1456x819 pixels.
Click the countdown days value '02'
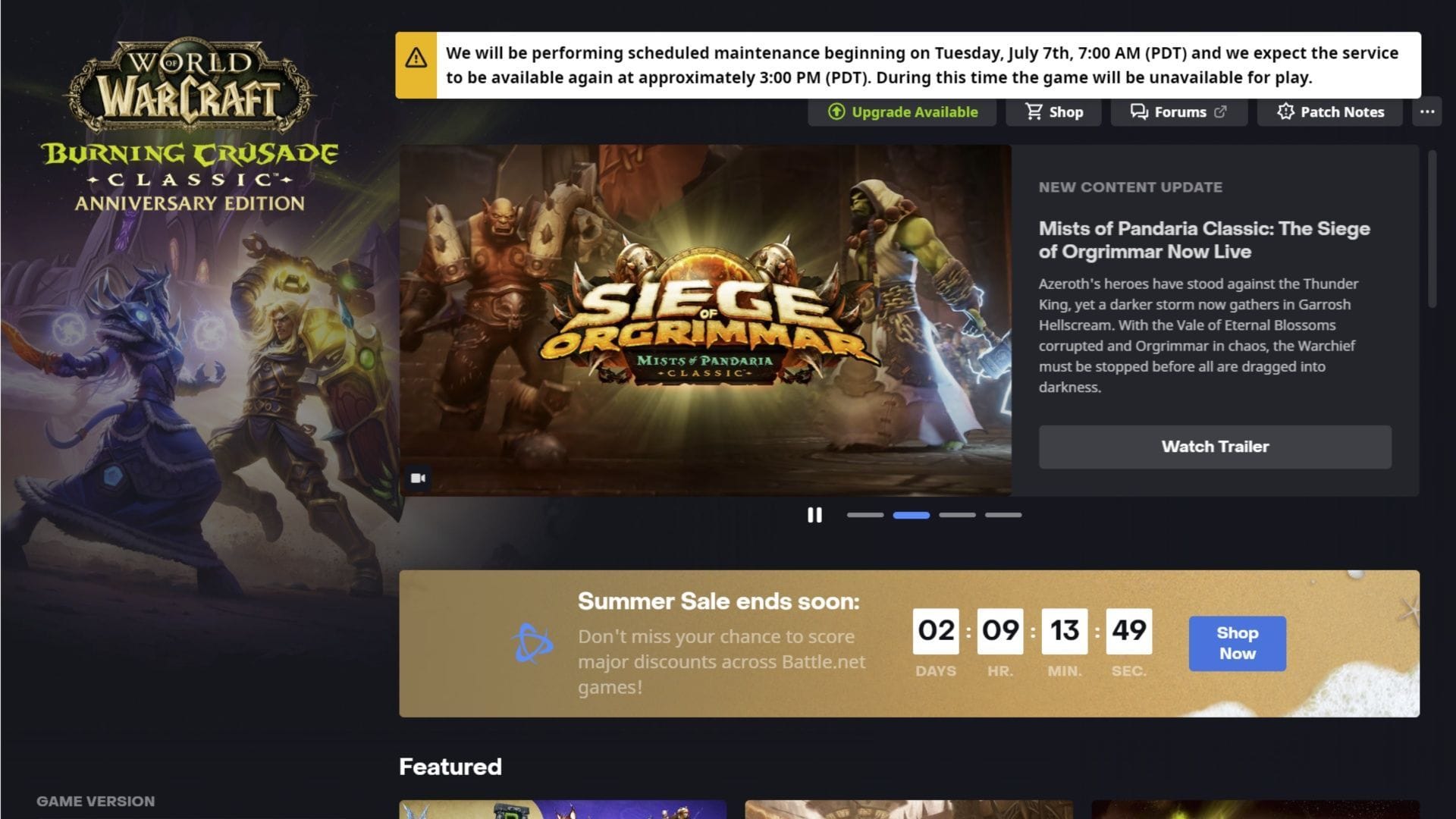coord(936,631)
